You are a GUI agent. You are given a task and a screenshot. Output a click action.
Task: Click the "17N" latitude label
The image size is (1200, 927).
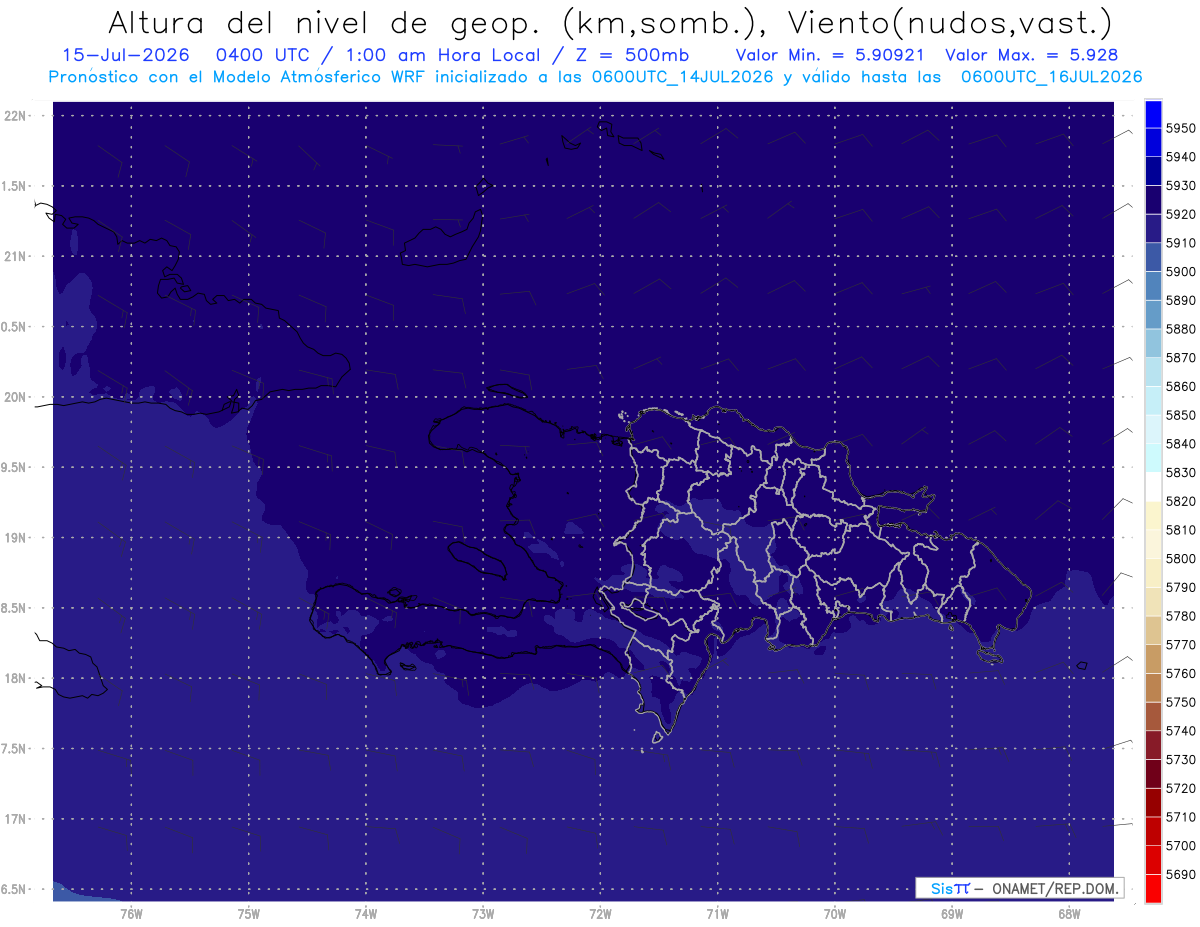(x=14, y=819)
